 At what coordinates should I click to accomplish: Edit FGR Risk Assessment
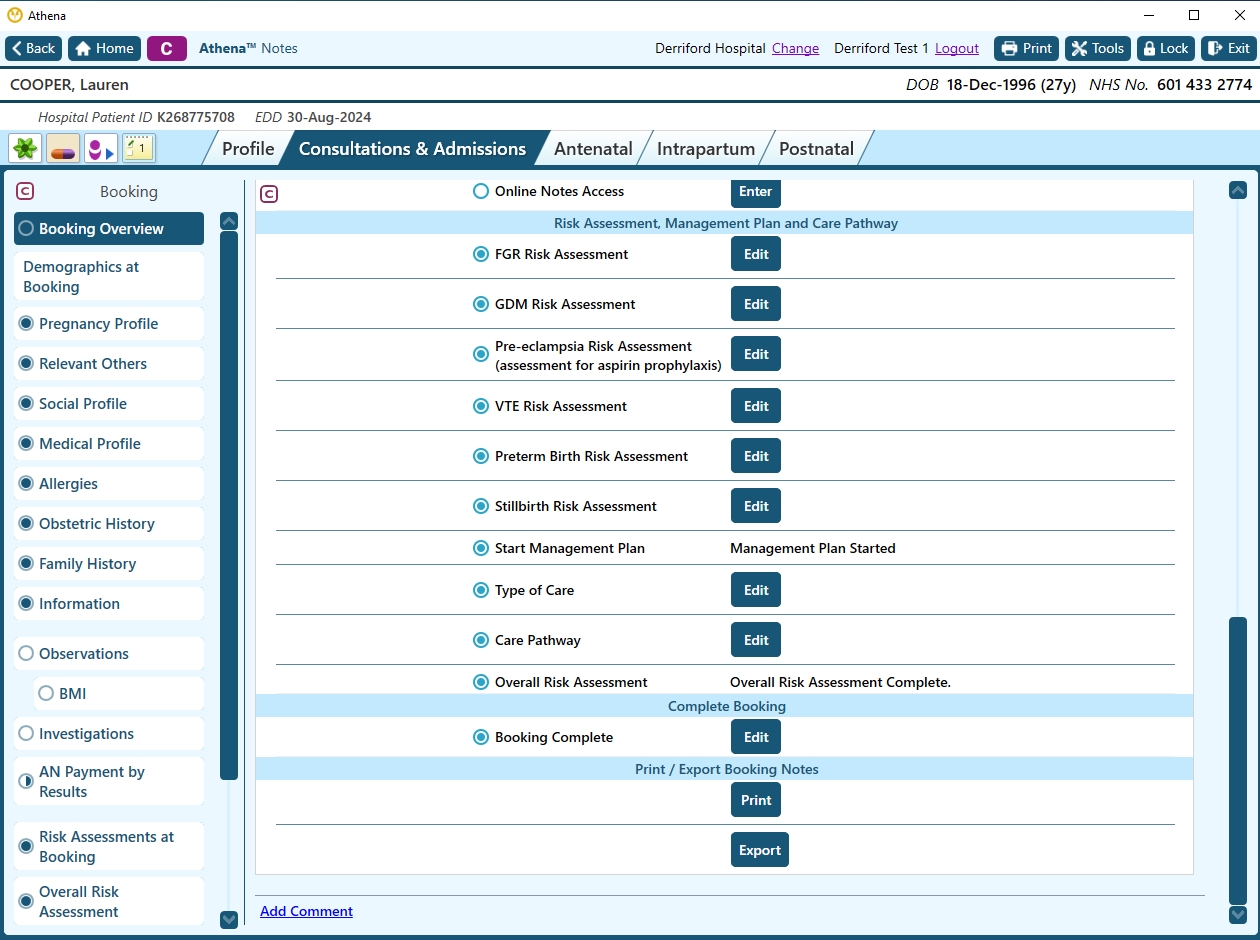pyautogui.click(x=756, y=254)
